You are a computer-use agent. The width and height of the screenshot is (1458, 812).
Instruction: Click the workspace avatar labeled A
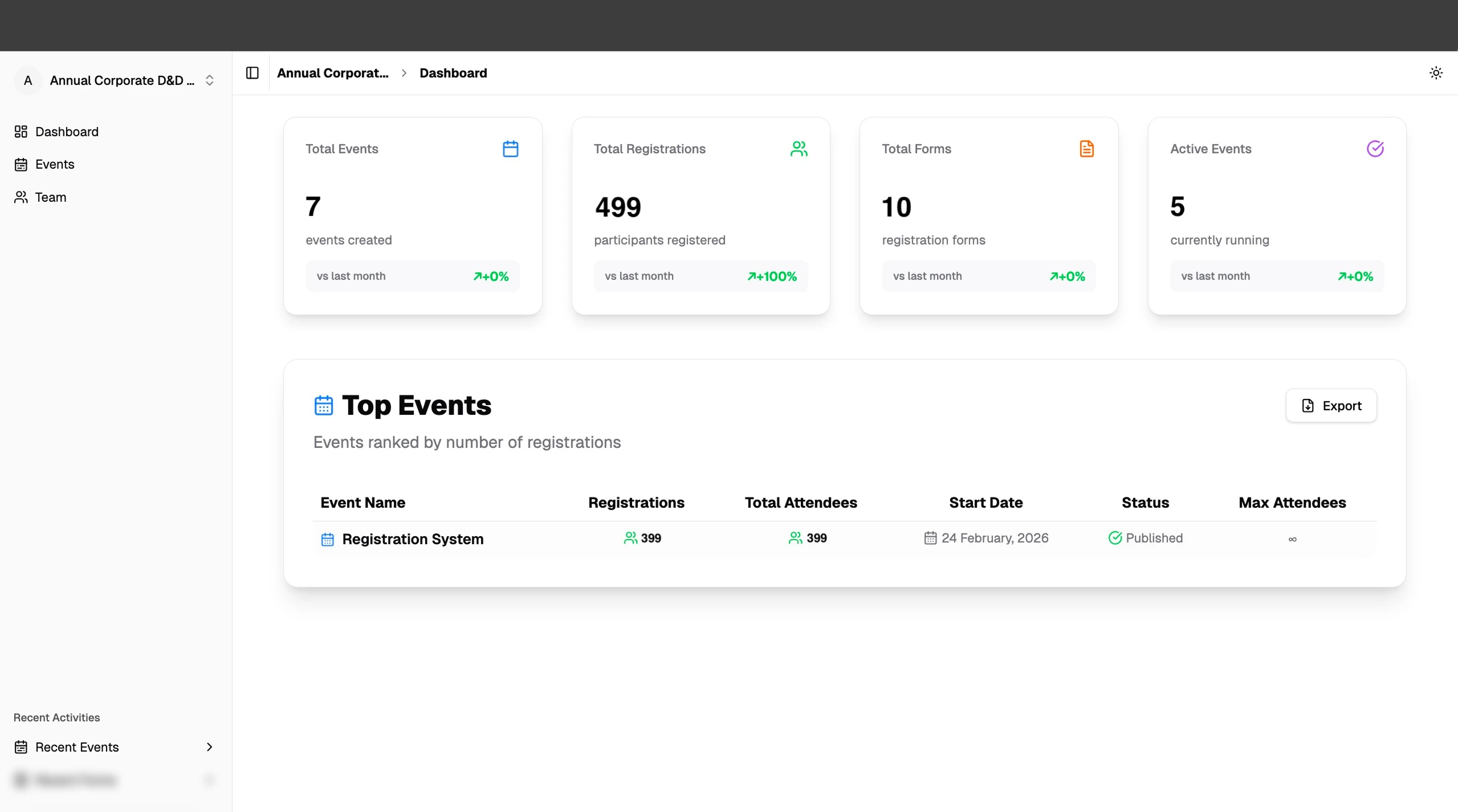(x=27, y=80)
